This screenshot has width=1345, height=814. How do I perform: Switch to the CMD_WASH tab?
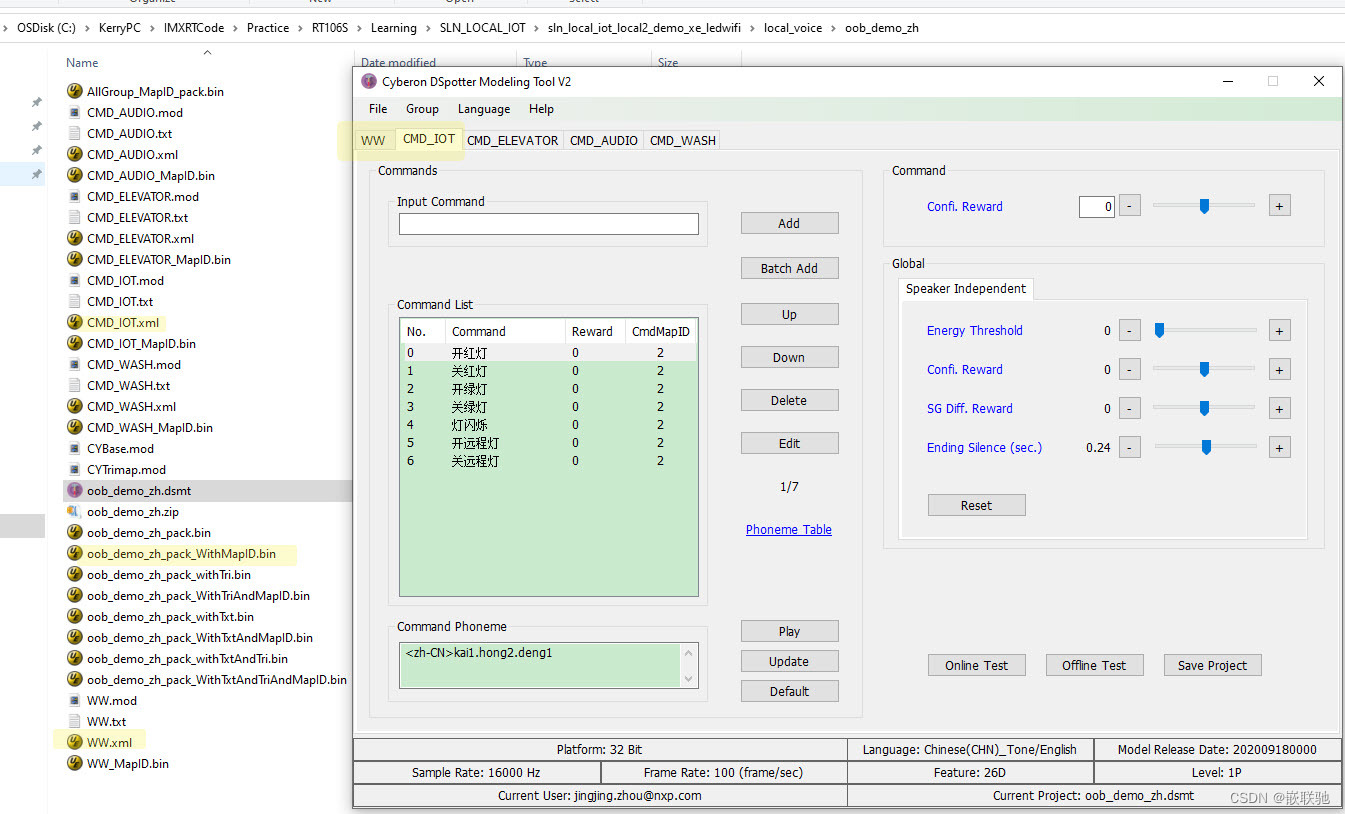pos(682,140)
